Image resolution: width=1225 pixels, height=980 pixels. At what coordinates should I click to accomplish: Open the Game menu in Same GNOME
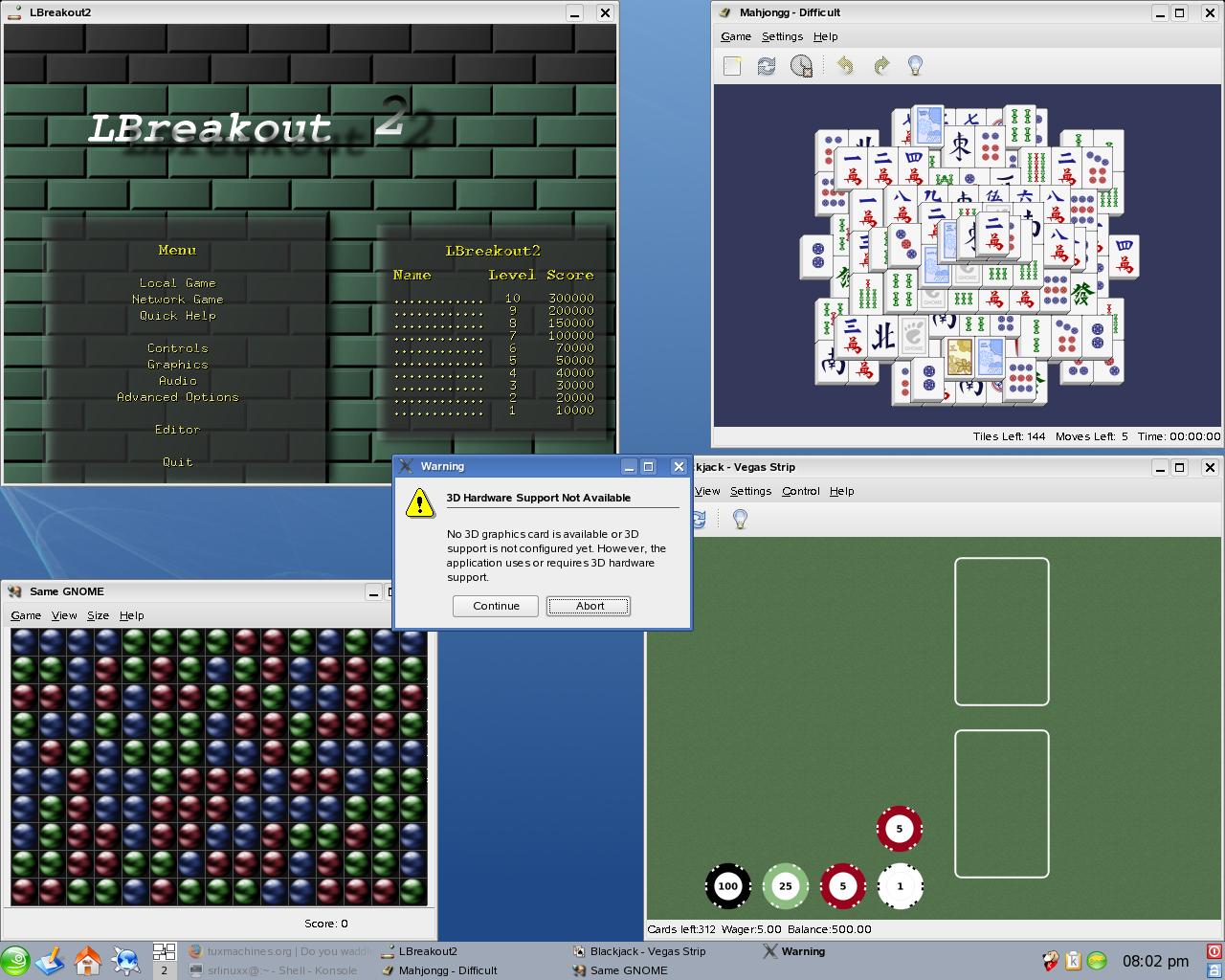coord(26,615)
